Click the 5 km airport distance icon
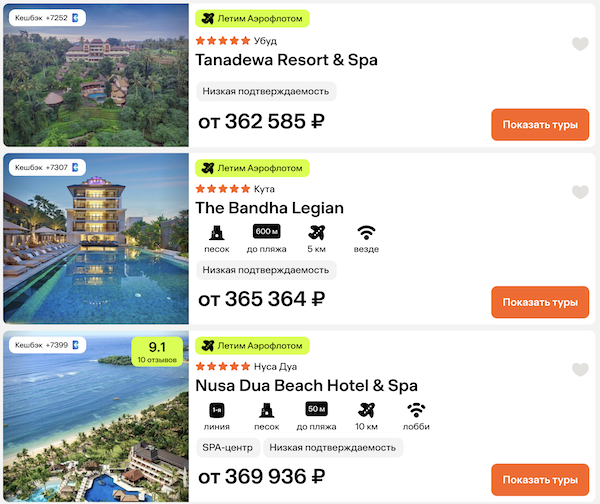The height and width of the screenshot is (504, 600). 317,232
